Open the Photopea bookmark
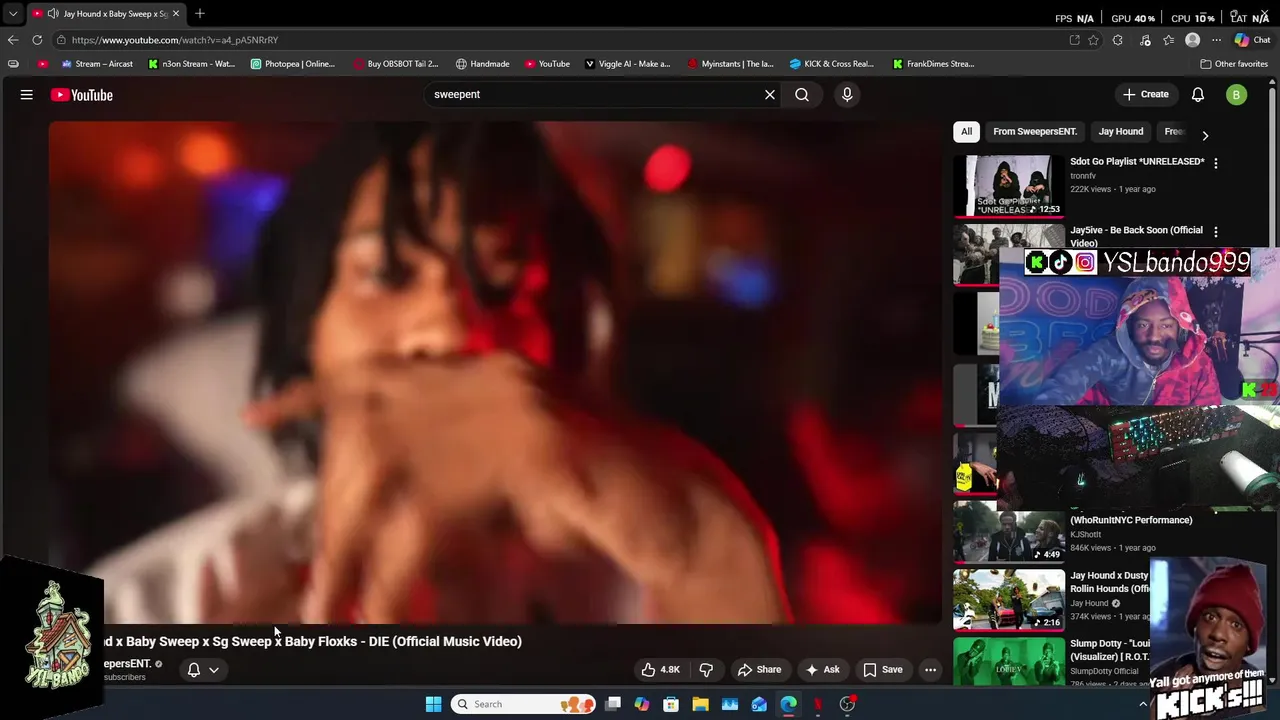Viewport: 1280px width, 720px height. [293, 64]
